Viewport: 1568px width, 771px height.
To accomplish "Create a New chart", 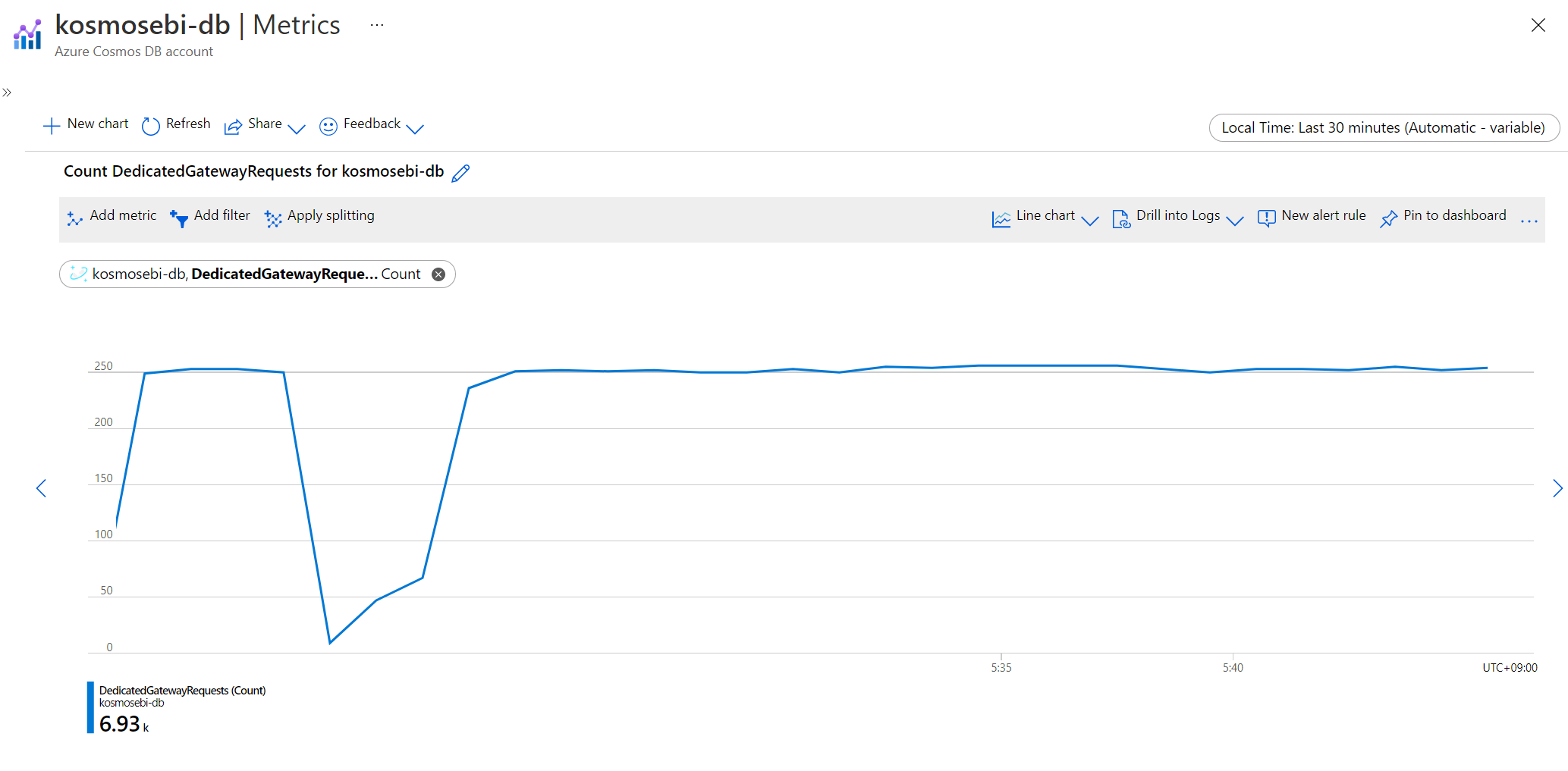I will coord(86,125).
